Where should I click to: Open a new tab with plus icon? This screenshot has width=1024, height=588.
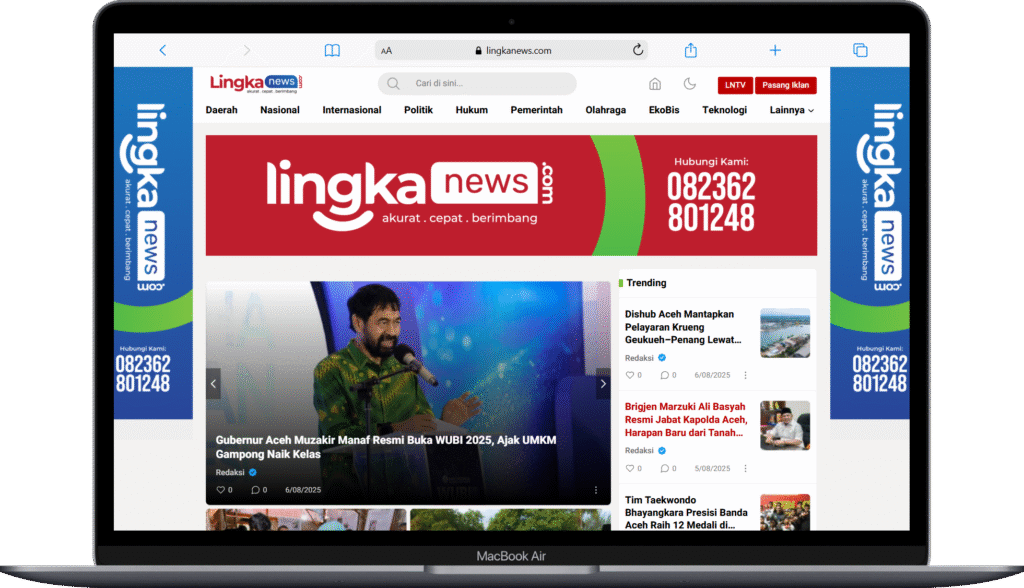click(x=775, y=50)
